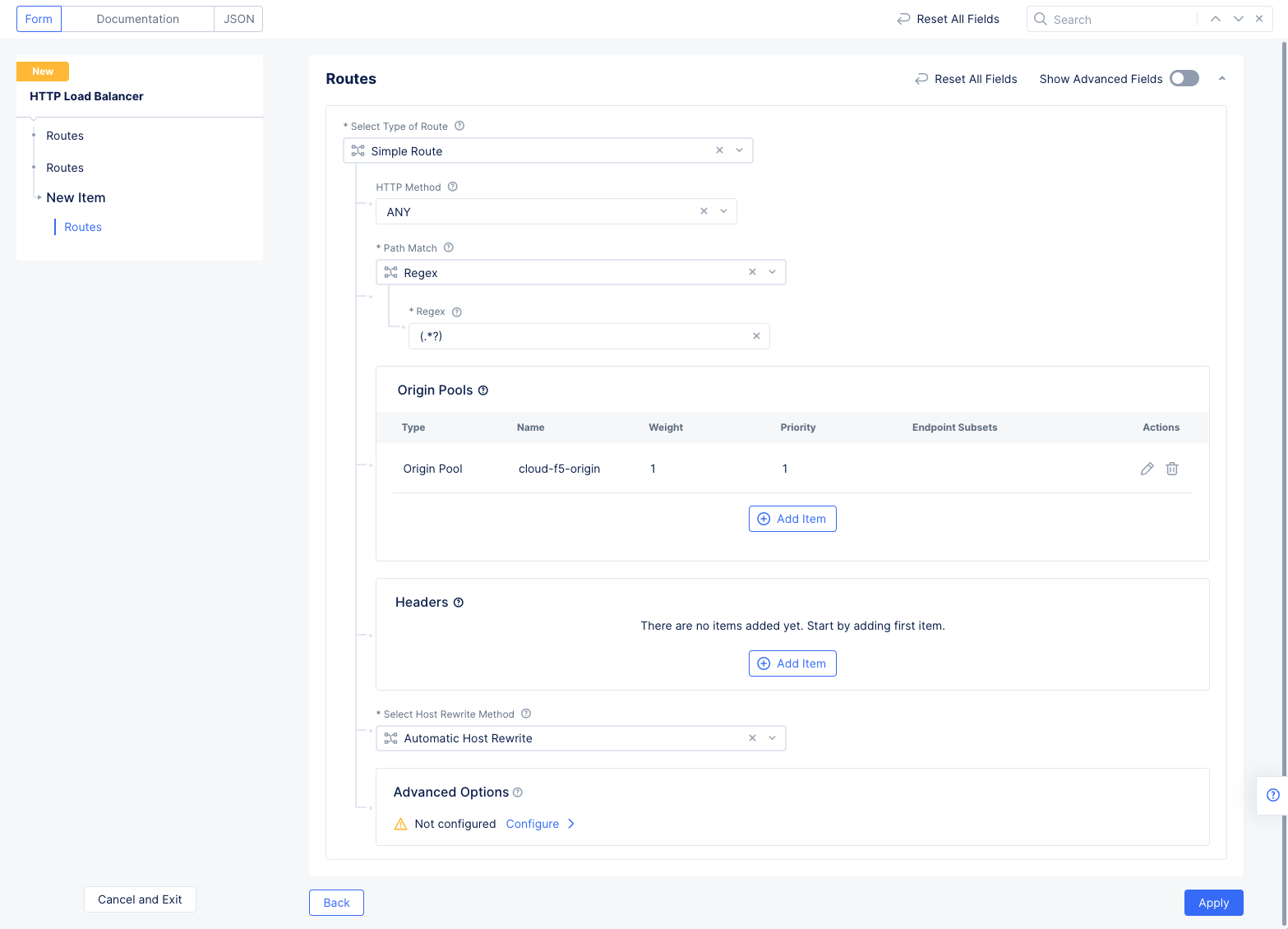Image resolution: width=1288 pixels, height=929 pixels.
Task: Show help for Select Type of Route
Action: [459, 126]
